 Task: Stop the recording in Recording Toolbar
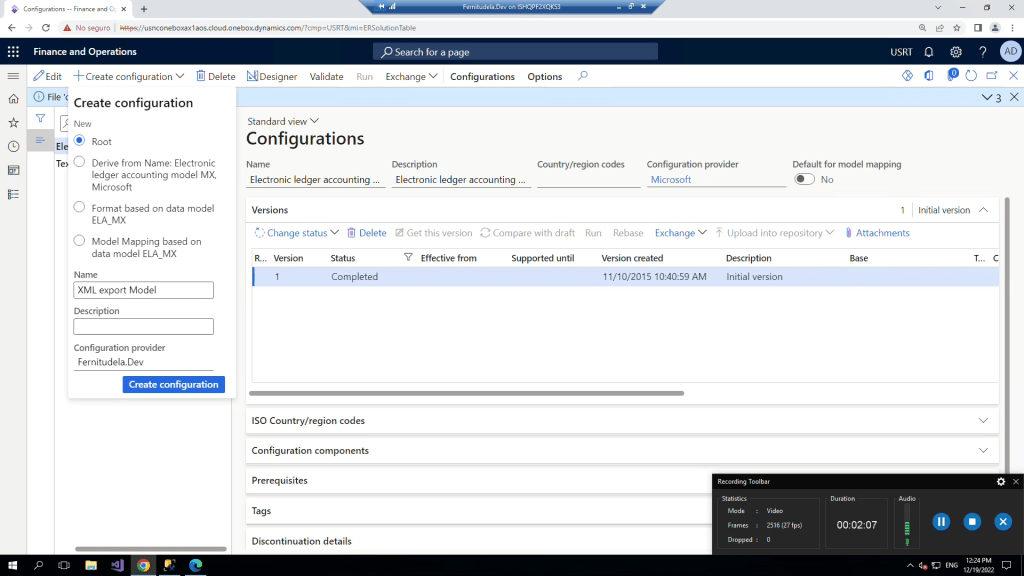[x=972, y=521]
